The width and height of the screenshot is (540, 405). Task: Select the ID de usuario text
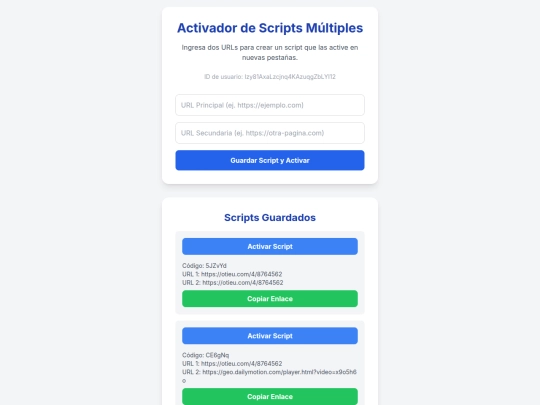click(270, 76)
